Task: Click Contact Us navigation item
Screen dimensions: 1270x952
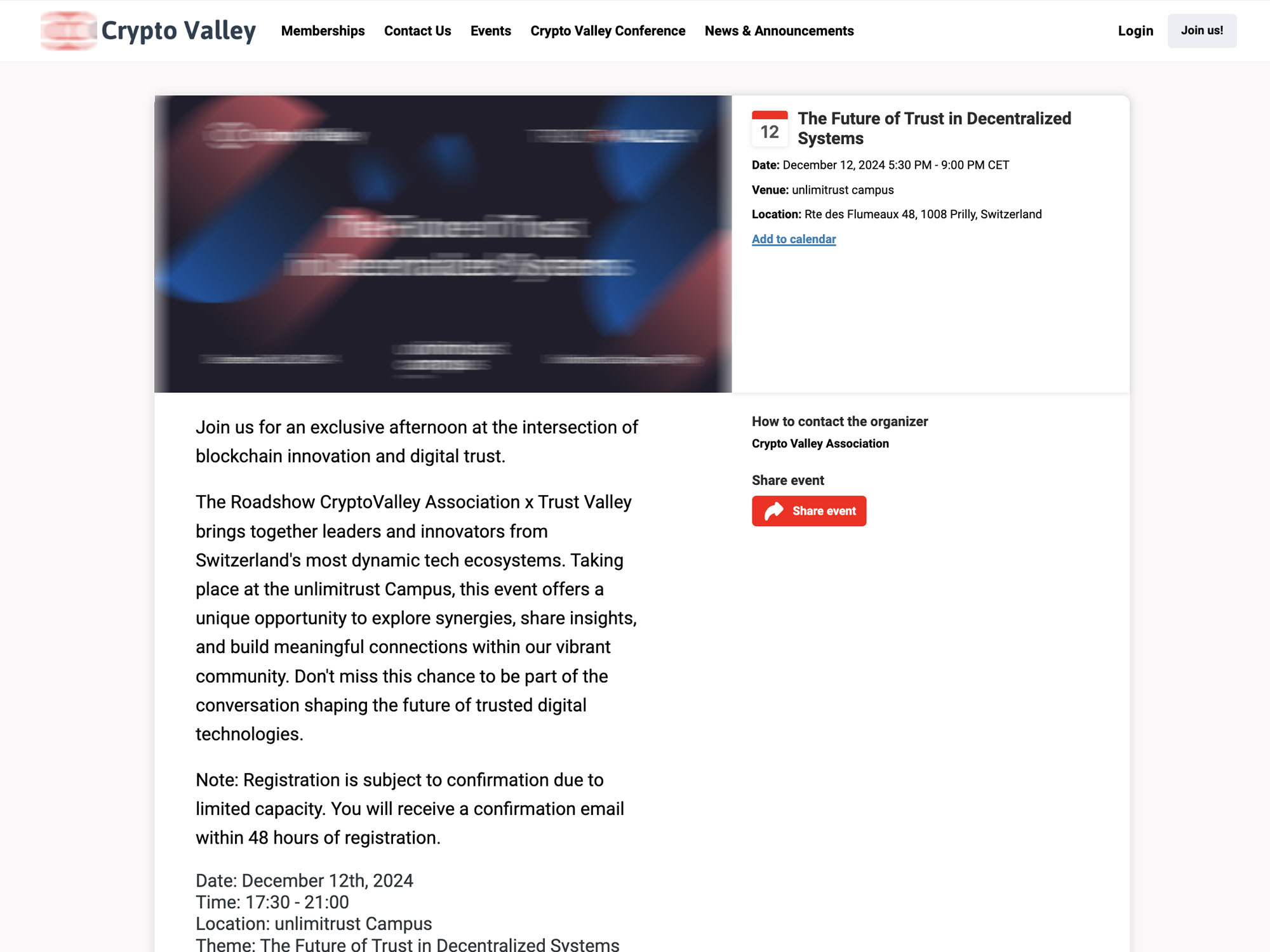Action: click(x=417, y=30)
